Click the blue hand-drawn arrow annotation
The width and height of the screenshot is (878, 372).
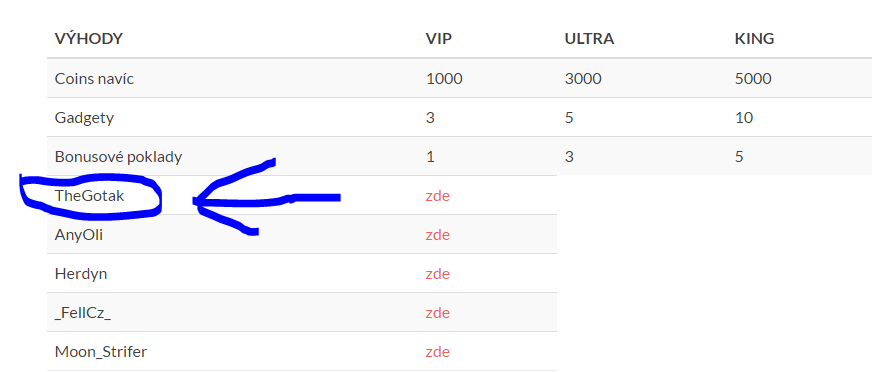[267, 197]
